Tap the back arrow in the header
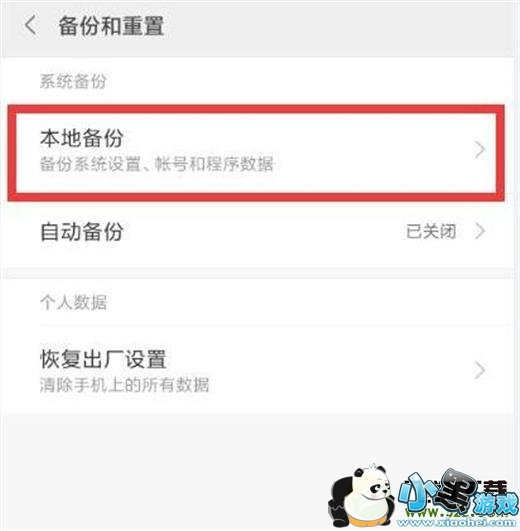Image resolution: width=520 pixels, height=531 pixels. [30, 26]
